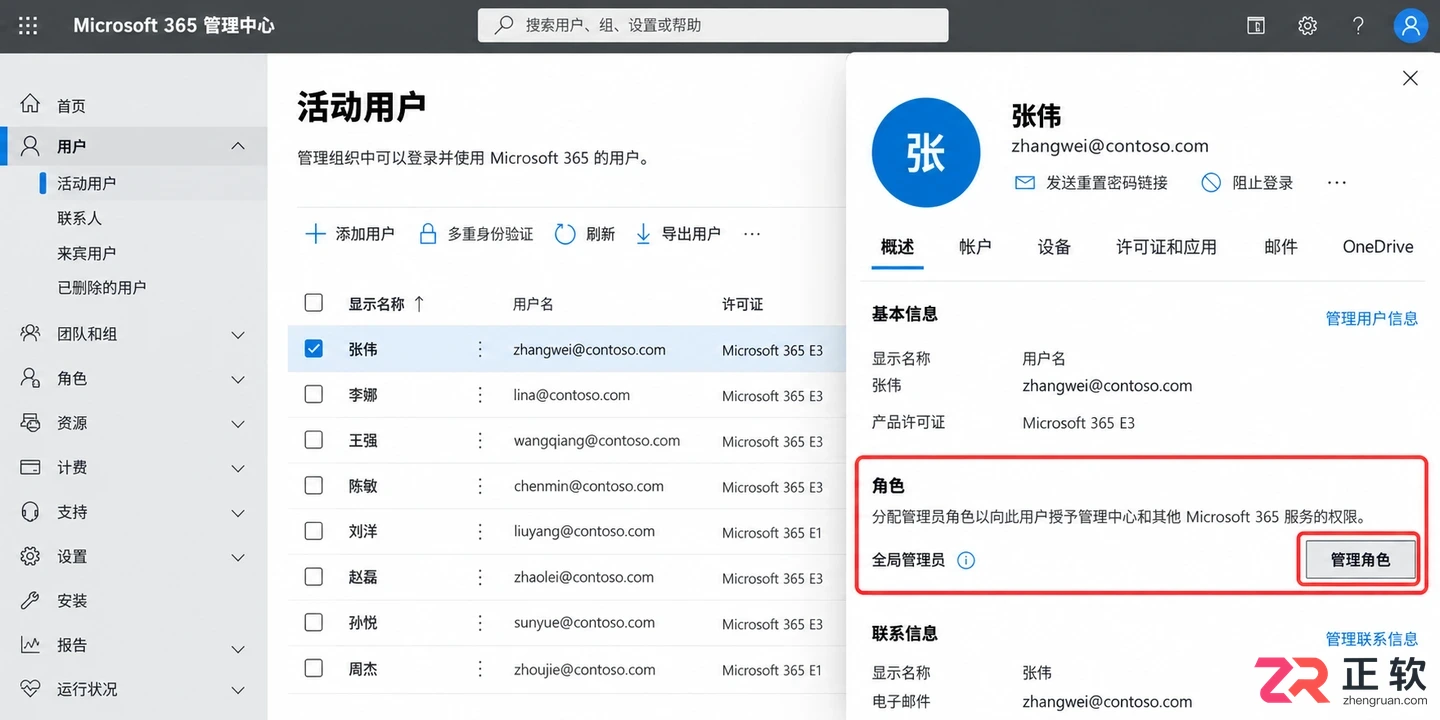Check the 周杰 row checkbox
This screenshot has height=720, width=1440.
[x=314, y=668]
